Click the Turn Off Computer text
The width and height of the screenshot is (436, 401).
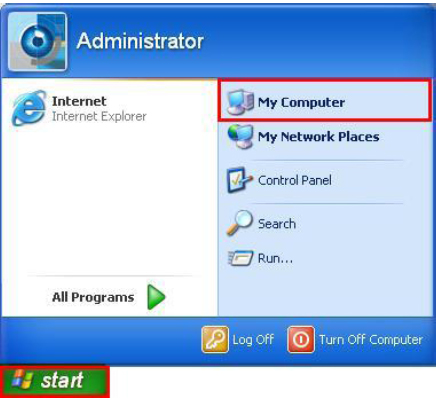[x=371, y=340]
